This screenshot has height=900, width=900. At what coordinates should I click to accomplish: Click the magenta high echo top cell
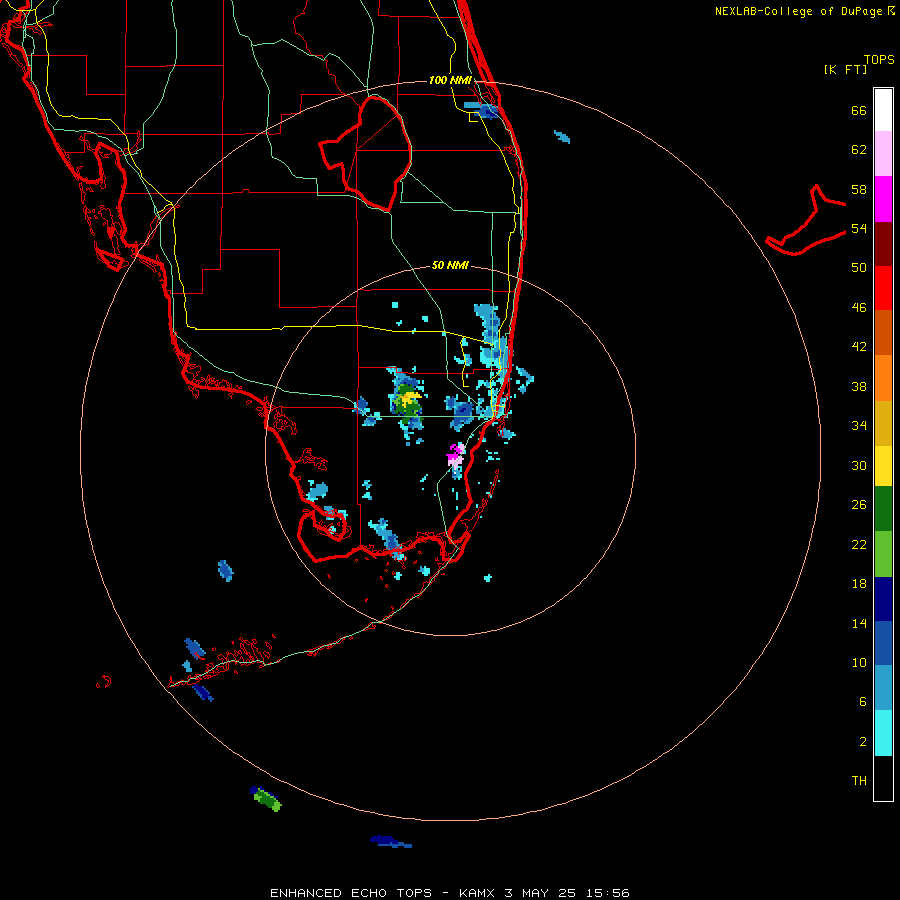pos(456,455)
